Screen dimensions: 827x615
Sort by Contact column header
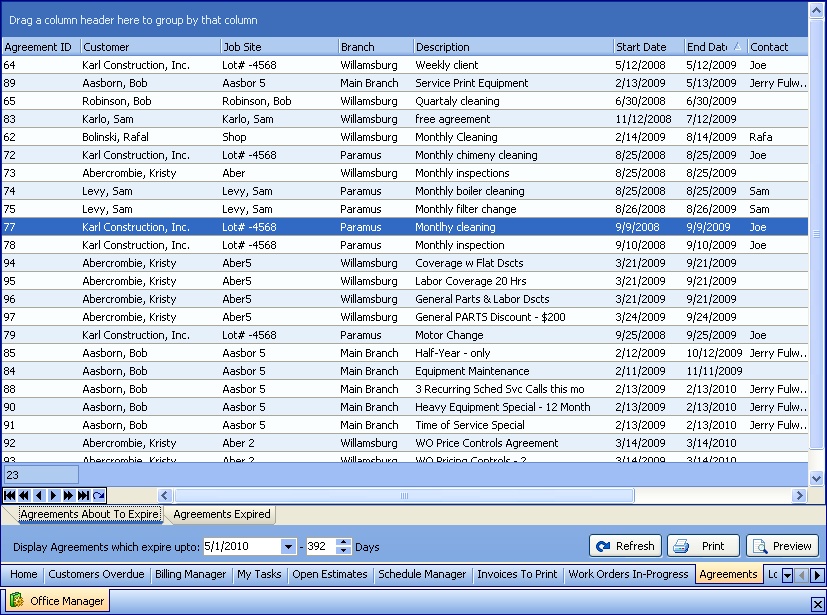pos(777,47)
